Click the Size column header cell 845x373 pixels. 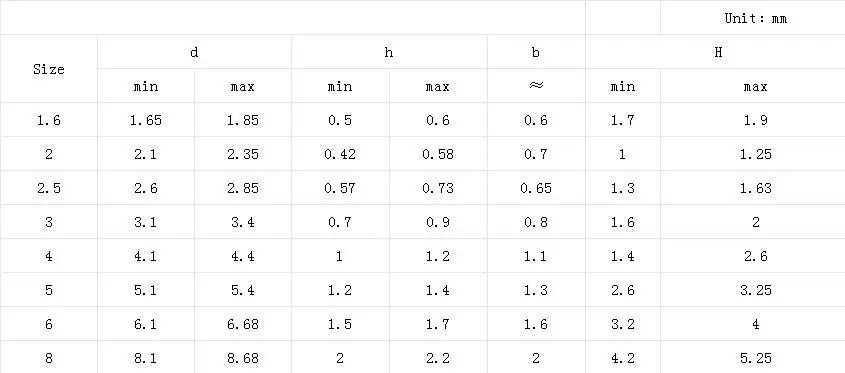tap(49, 69)
